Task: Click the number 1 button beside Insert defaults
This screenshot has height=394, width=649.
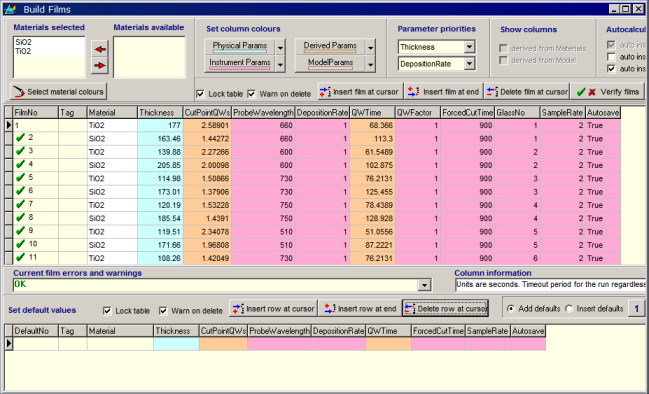Action: [x=637, y=308]
